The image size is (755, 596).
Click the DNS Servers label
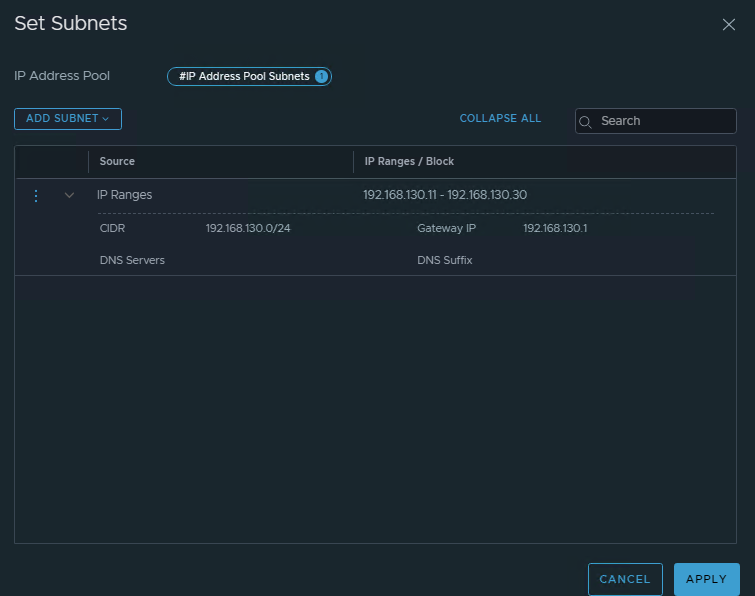(x=132, y=260)
